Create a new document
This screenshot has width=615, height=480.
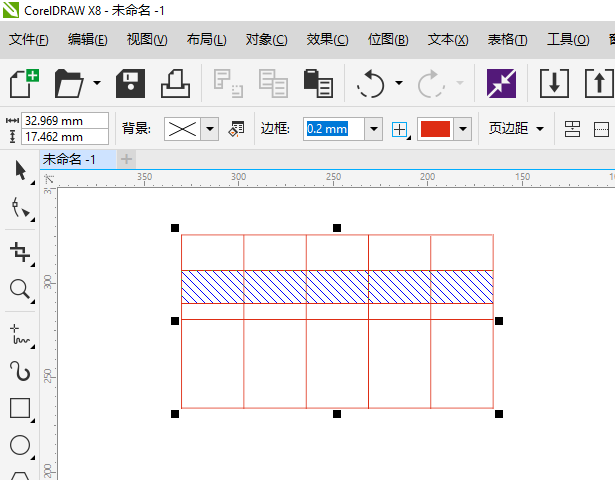24,83
